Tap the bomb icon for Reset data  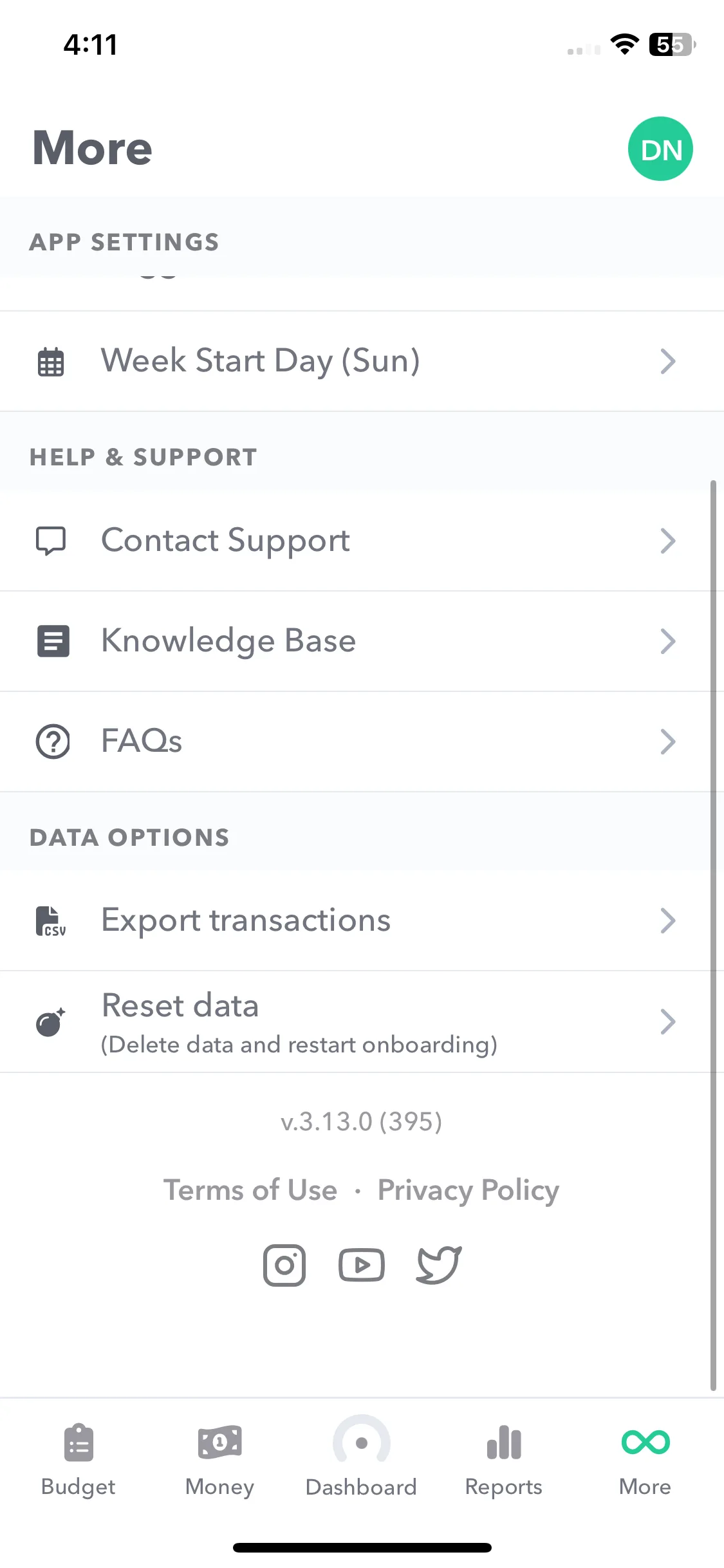pos(51,1022)
